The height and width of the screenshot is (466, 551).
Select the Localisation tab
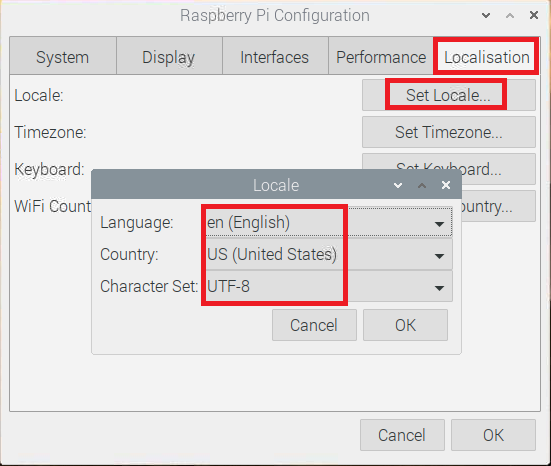[486, 56]
